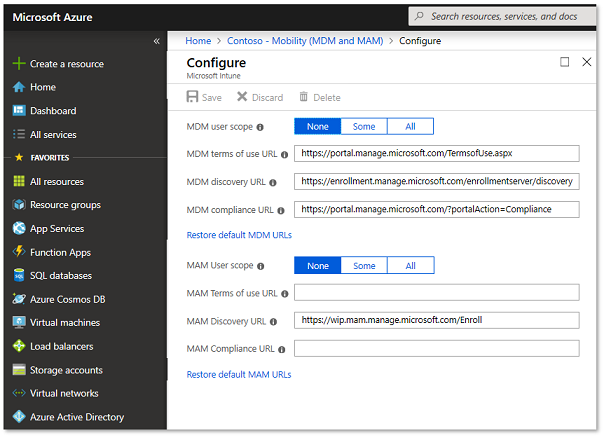Click the MAM Terms of use URL field
This screenshot has height=440, width=604.
coord(436,293)
